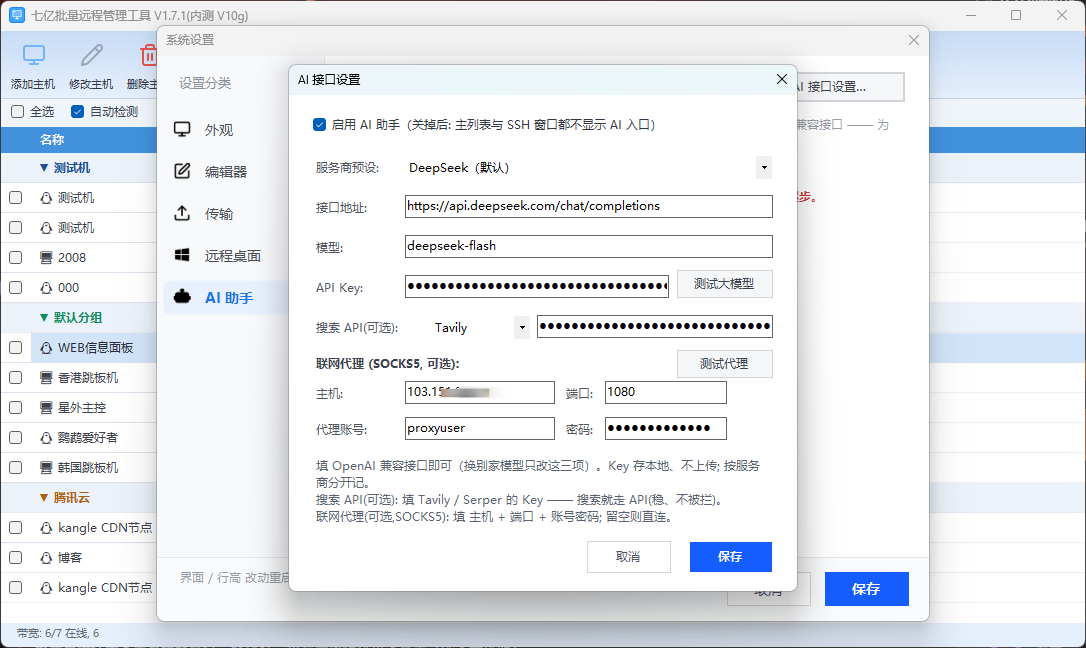Open the 服务商预设 DeepSeek dropdown
Screen dimensions: 1086x648
coord(764,168)
